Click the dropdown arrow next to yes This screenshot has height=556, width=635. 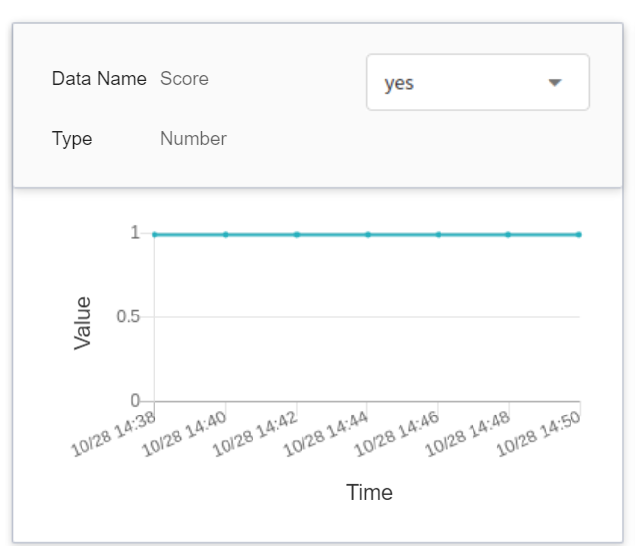coord(556,83)
